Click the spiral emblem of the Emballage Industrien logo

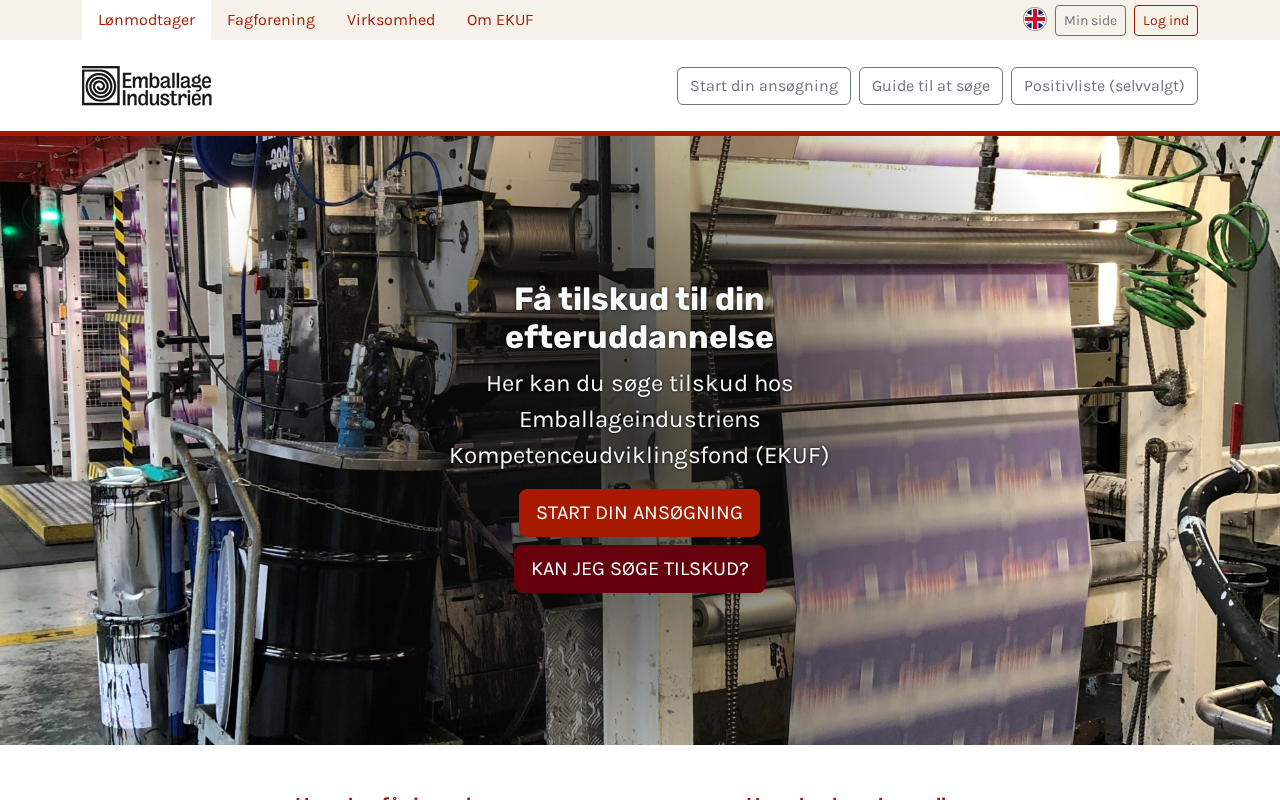(101, 86)
